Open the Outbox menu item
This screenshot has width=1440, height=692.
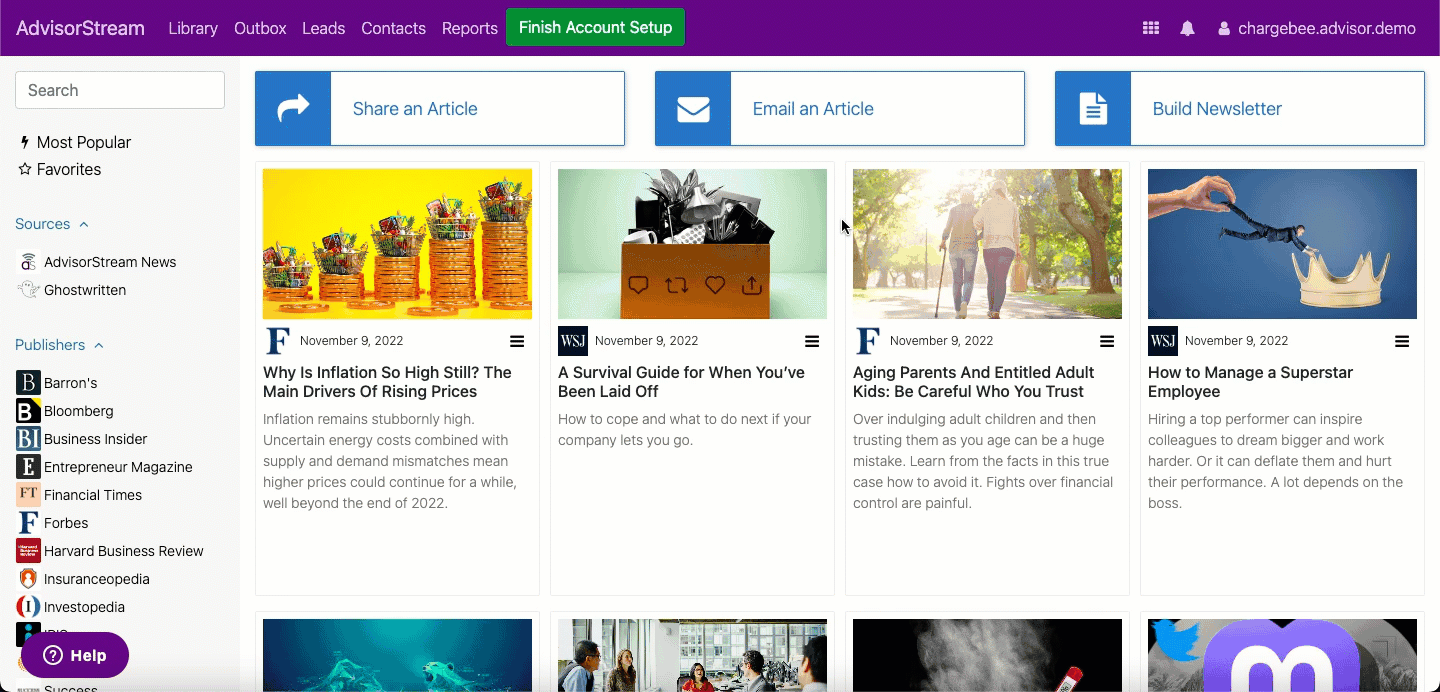(260, 29)
